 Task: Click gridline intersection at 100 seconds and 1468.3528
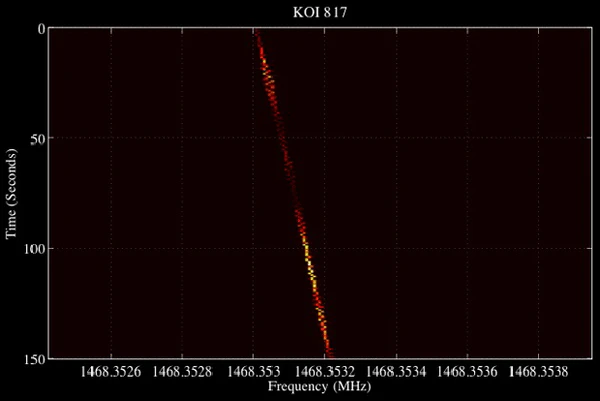[182, 248]
